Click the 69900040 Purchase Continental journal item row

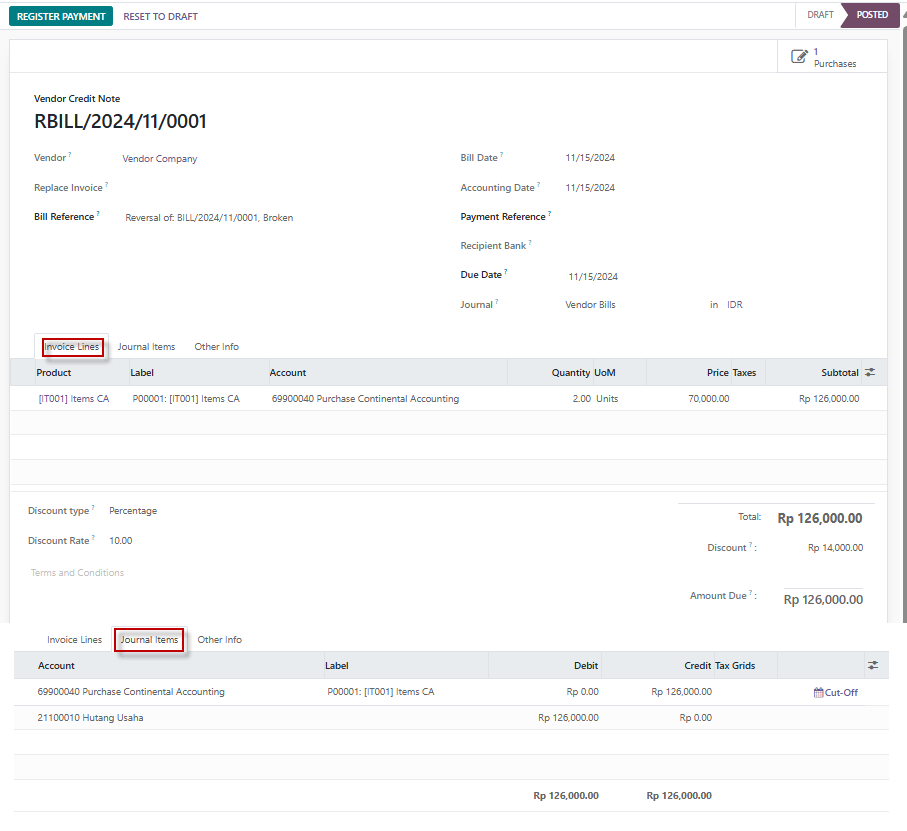point(451,692)
